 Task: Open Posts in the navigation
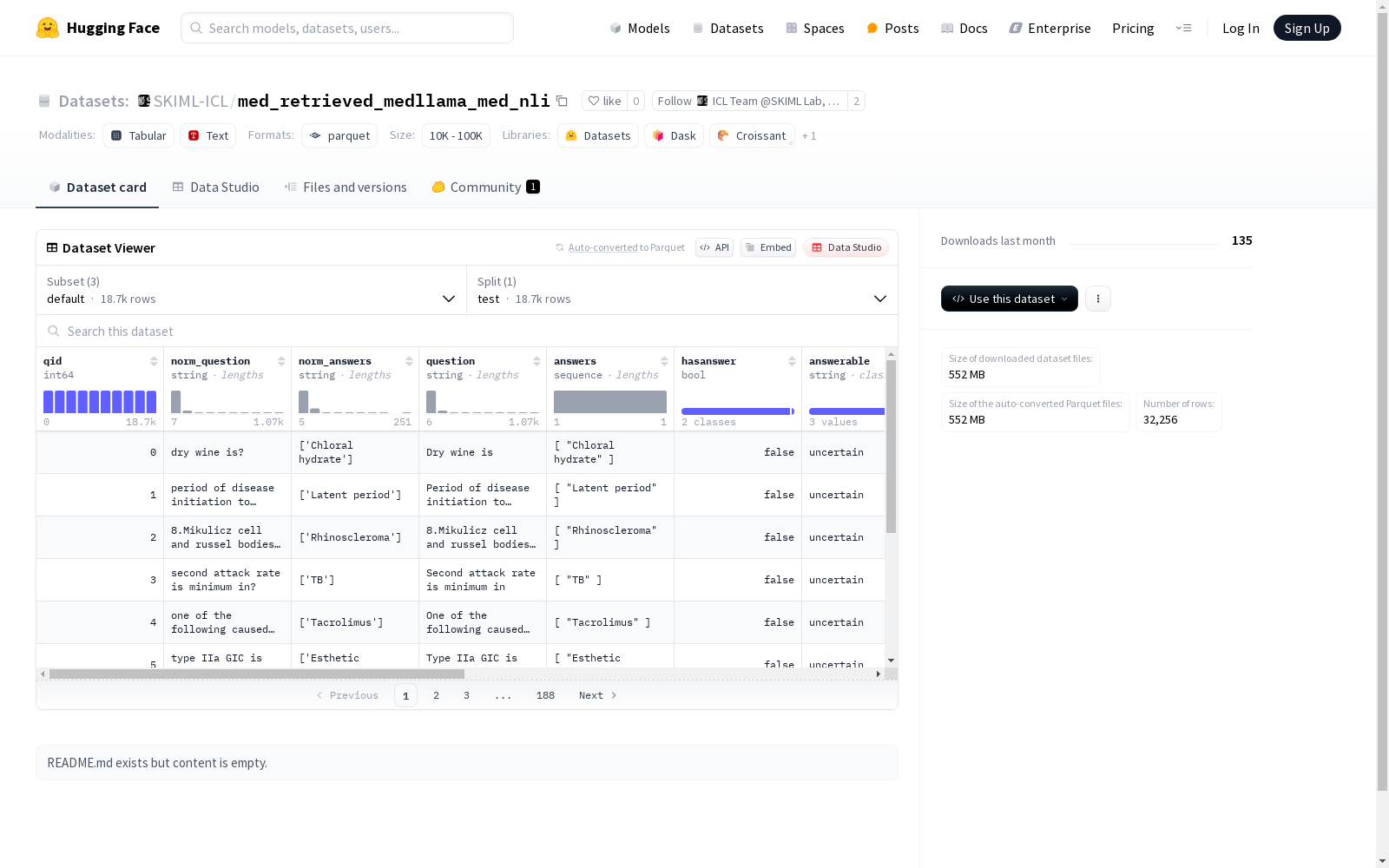tap(892, 28)
